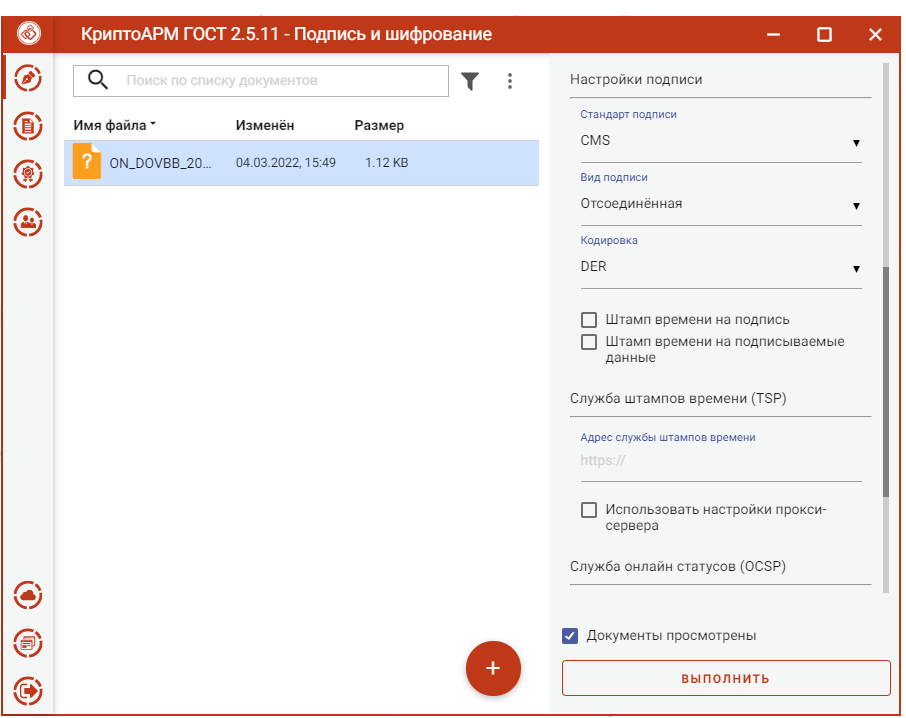Open the Contacts section in the sidebar
Image resolution: width=906 pixels, height=718 pixels.
click(x=28, y=222)
